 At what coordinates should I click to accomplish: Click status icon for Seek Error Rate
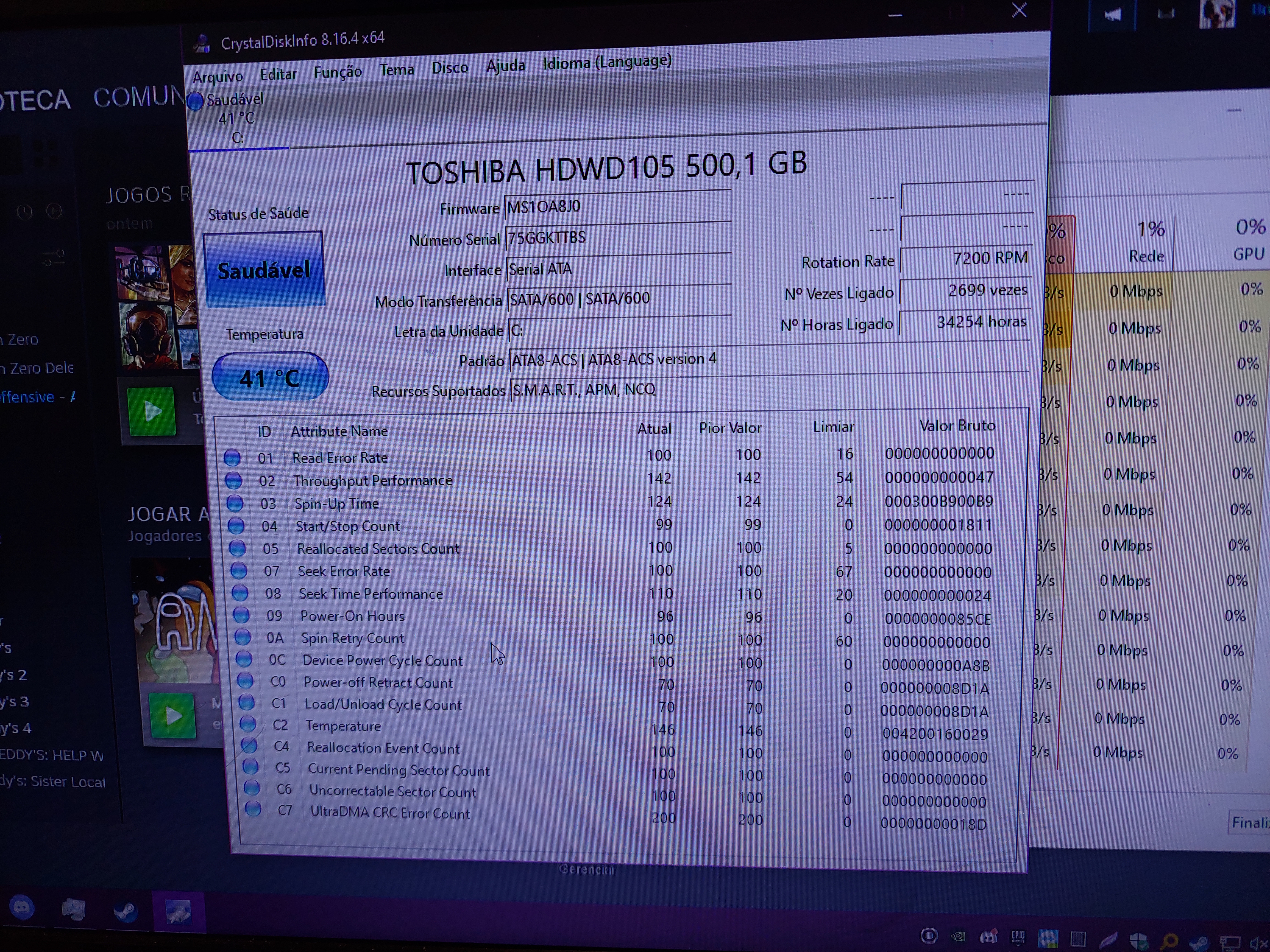(x=238, y=570)
